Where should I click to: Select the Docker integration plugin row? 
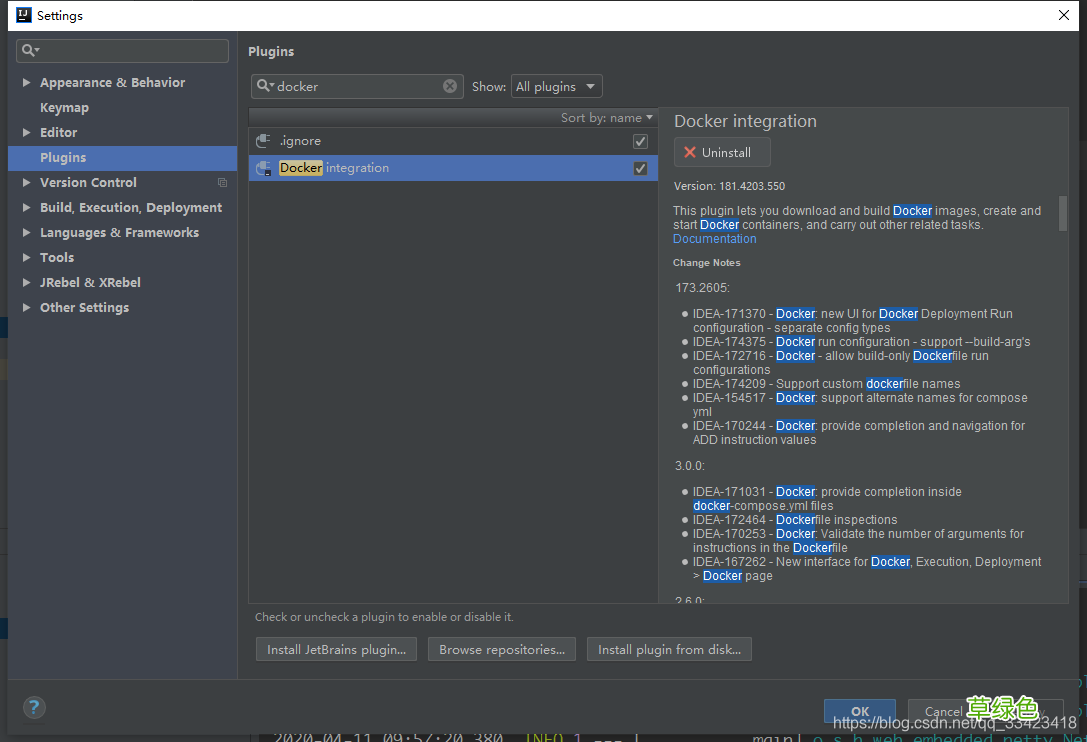(453, 168)
